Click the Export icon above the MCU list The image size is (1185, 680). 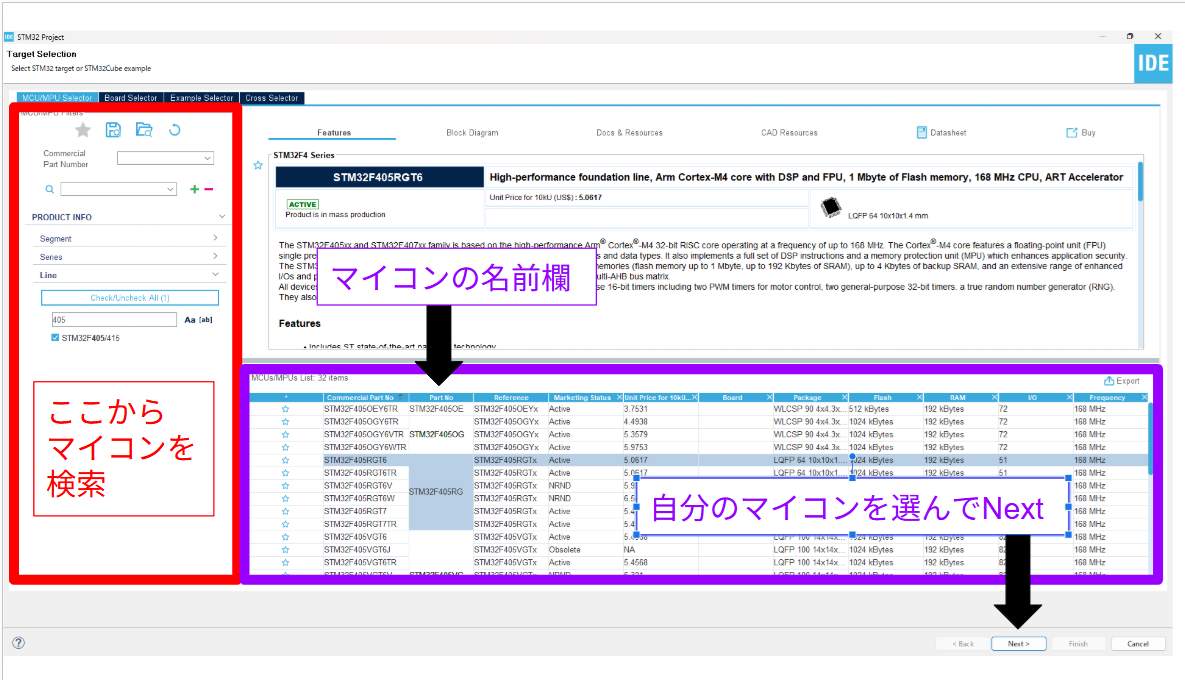(1109, 381)
